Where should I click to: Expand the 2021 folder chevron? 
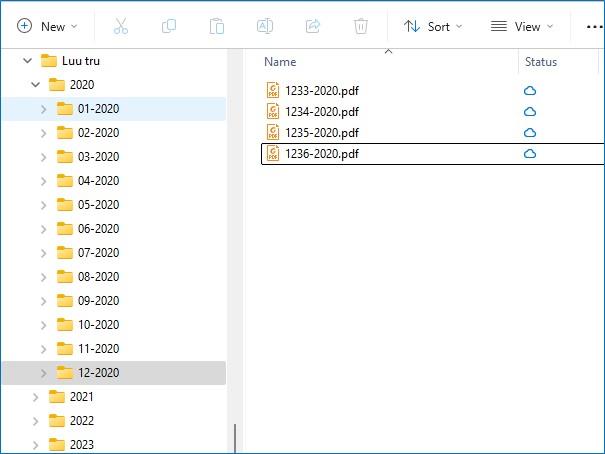tap(36, 397)
